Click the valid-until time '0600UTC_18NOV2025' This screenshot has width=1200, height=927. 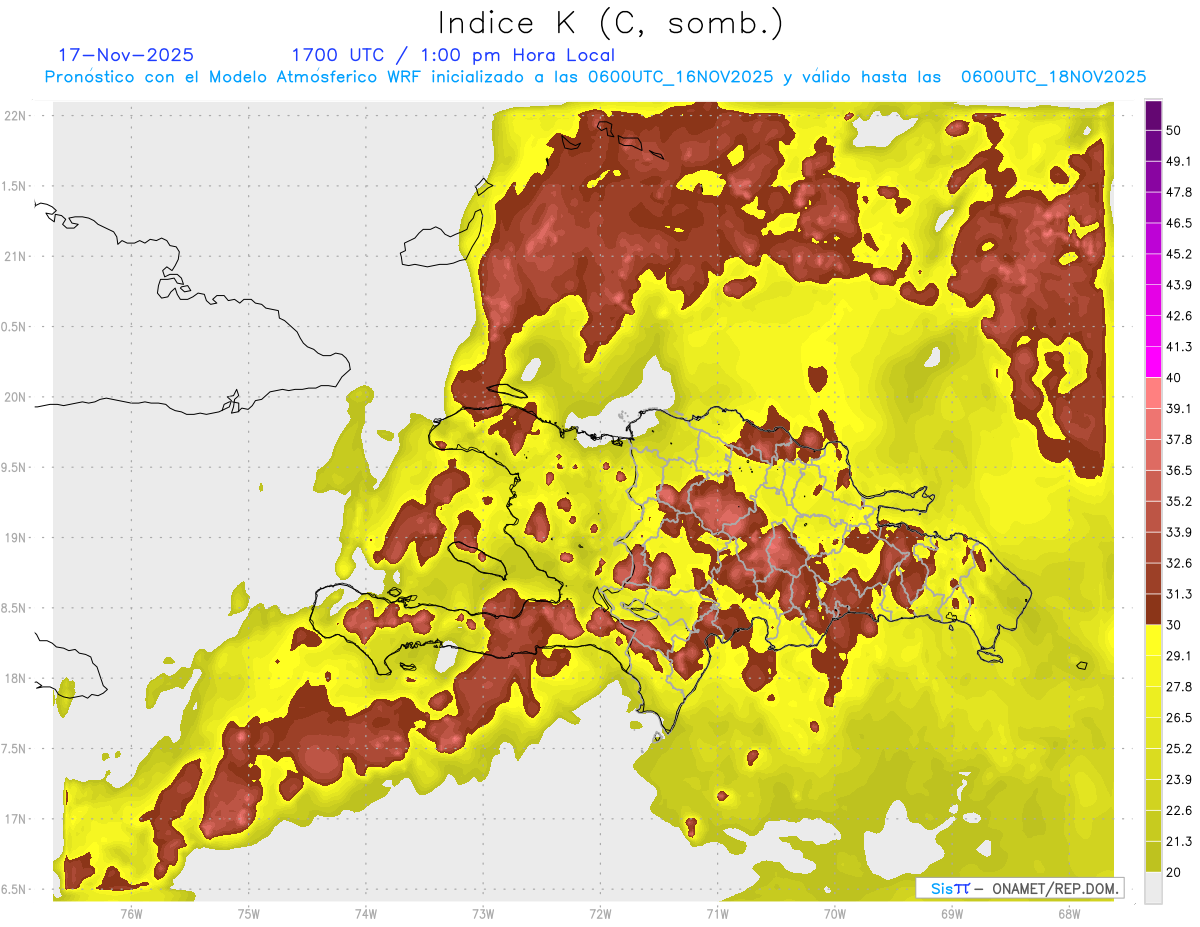pos(1053,77)
